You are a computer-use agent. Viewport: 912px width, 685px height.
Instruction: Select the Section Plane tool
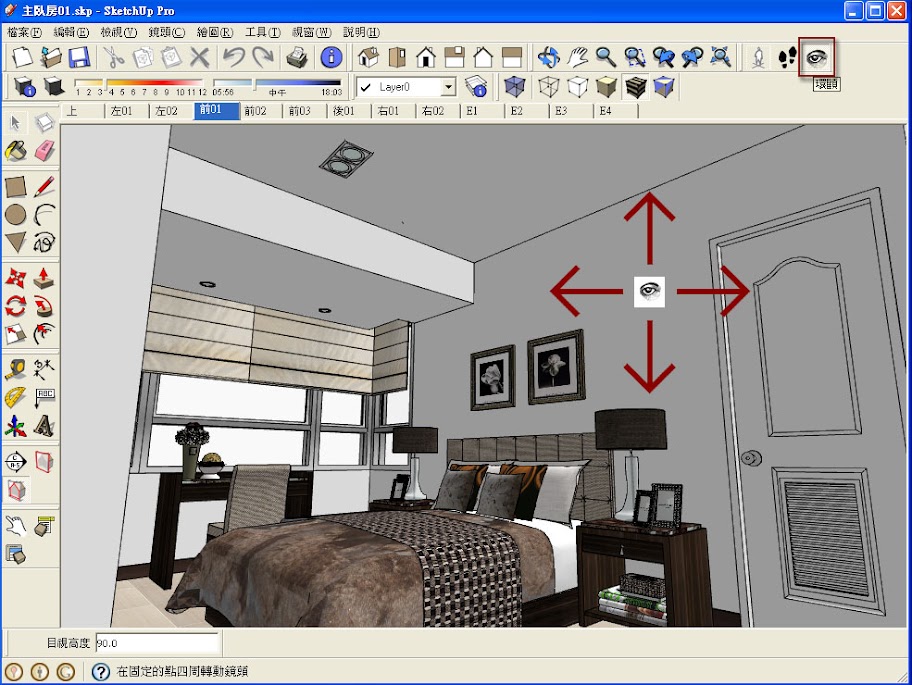click(16, 462)
